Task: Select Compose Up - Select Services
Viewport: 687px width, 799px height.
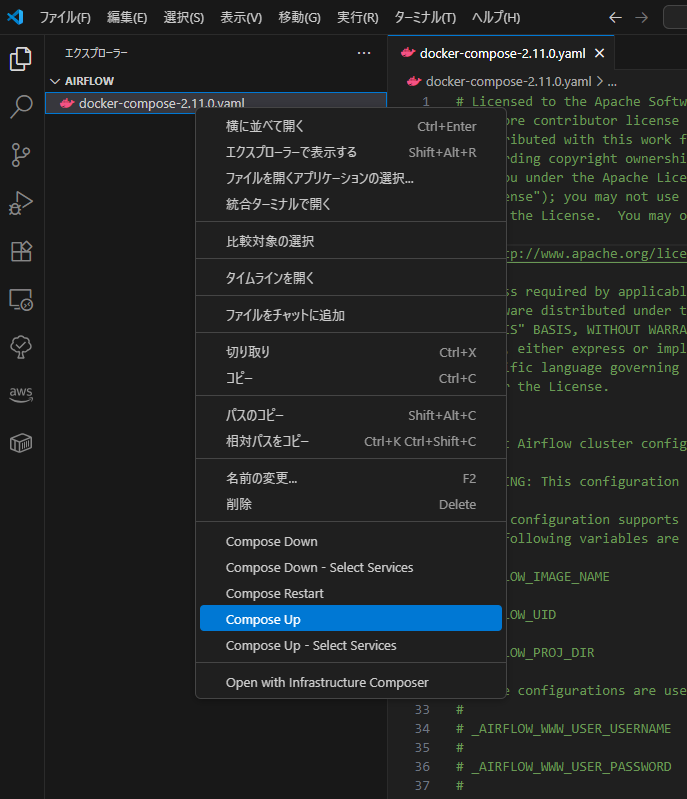Action: (351, 646)
